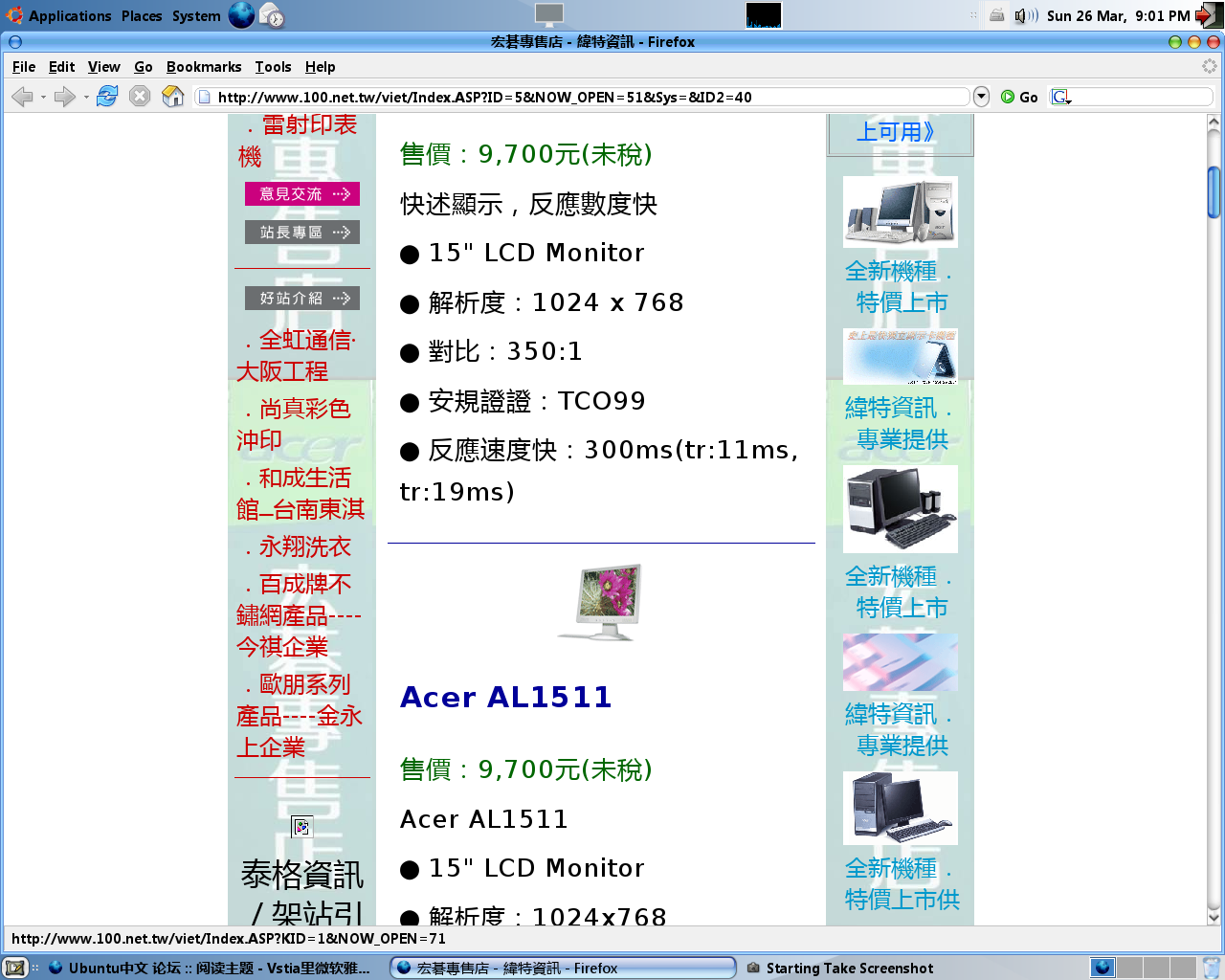Screen dimensions: 1225x980
Task: Click the 上可用》 link at top right
Action: (896, 131)
